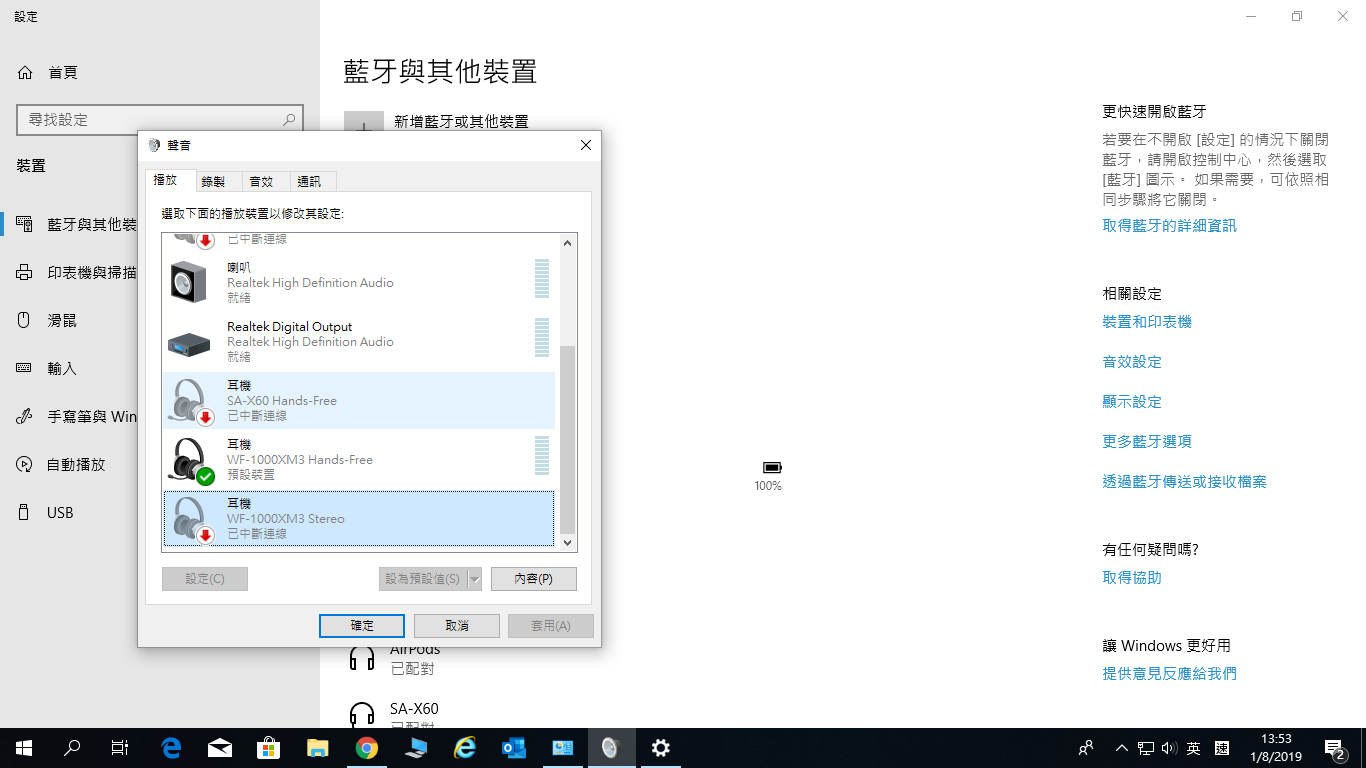Click the OK (確定) button
The image size is (1366, 768).
362,626
